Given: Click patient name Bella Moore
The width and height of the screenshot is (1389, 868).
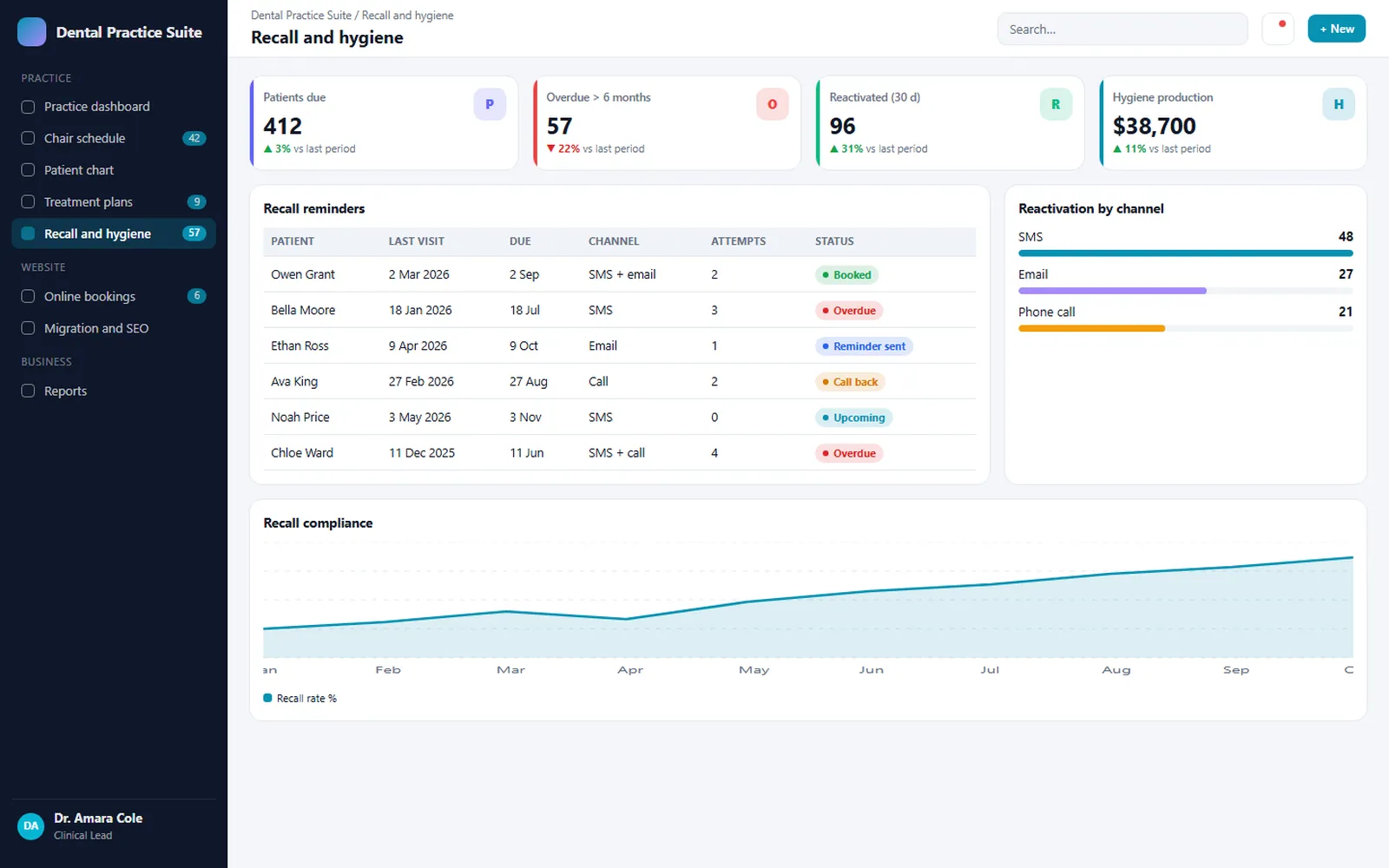Looking at the screenshot, I should click(x=303, y=310).
